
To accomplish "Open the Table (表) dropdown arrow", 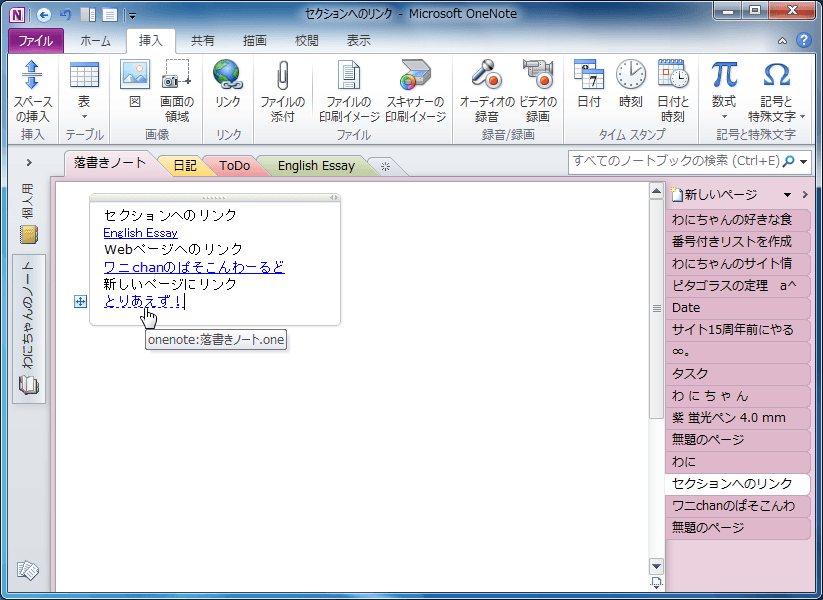I will pos(84,117).
